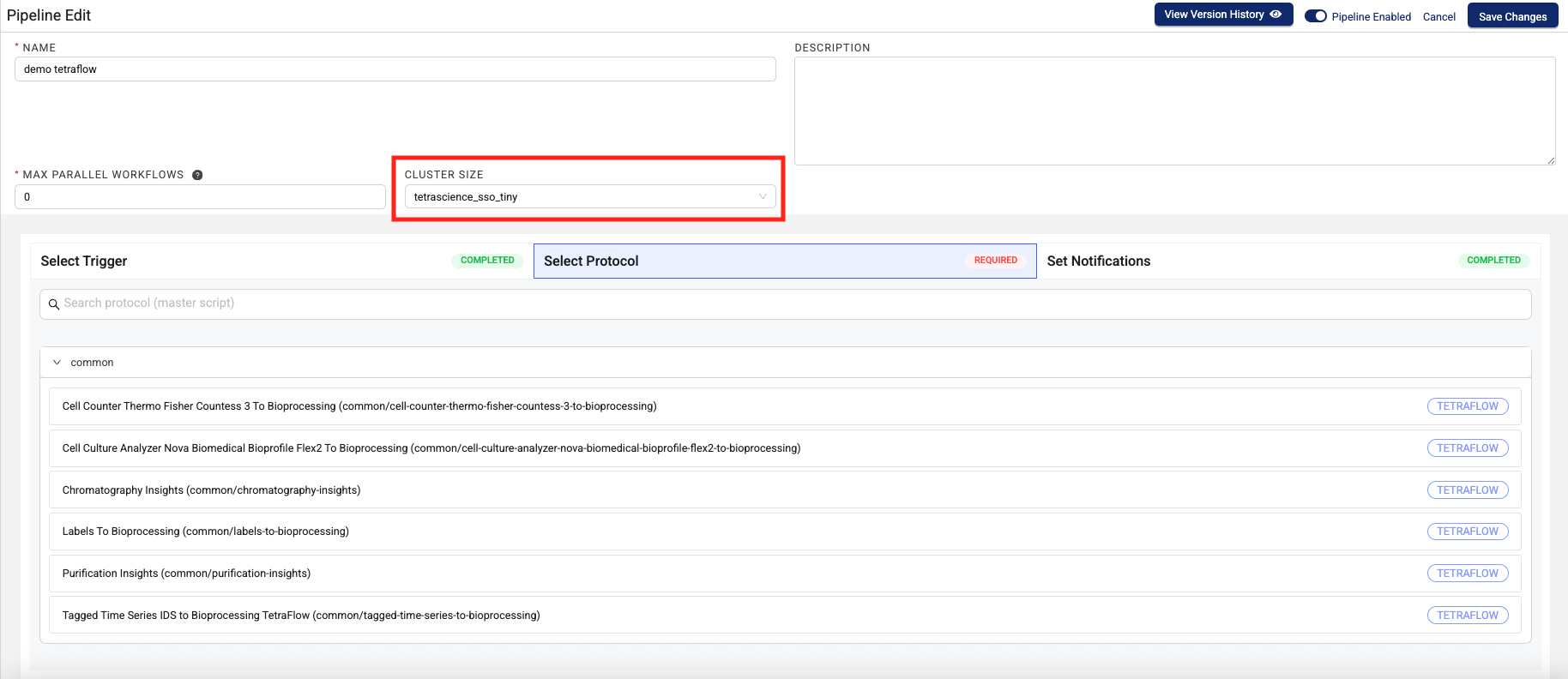Toggle the Pipeline Enabled switch
1568x679 pixels.
pyautogui.click(x=1315, y=16)
